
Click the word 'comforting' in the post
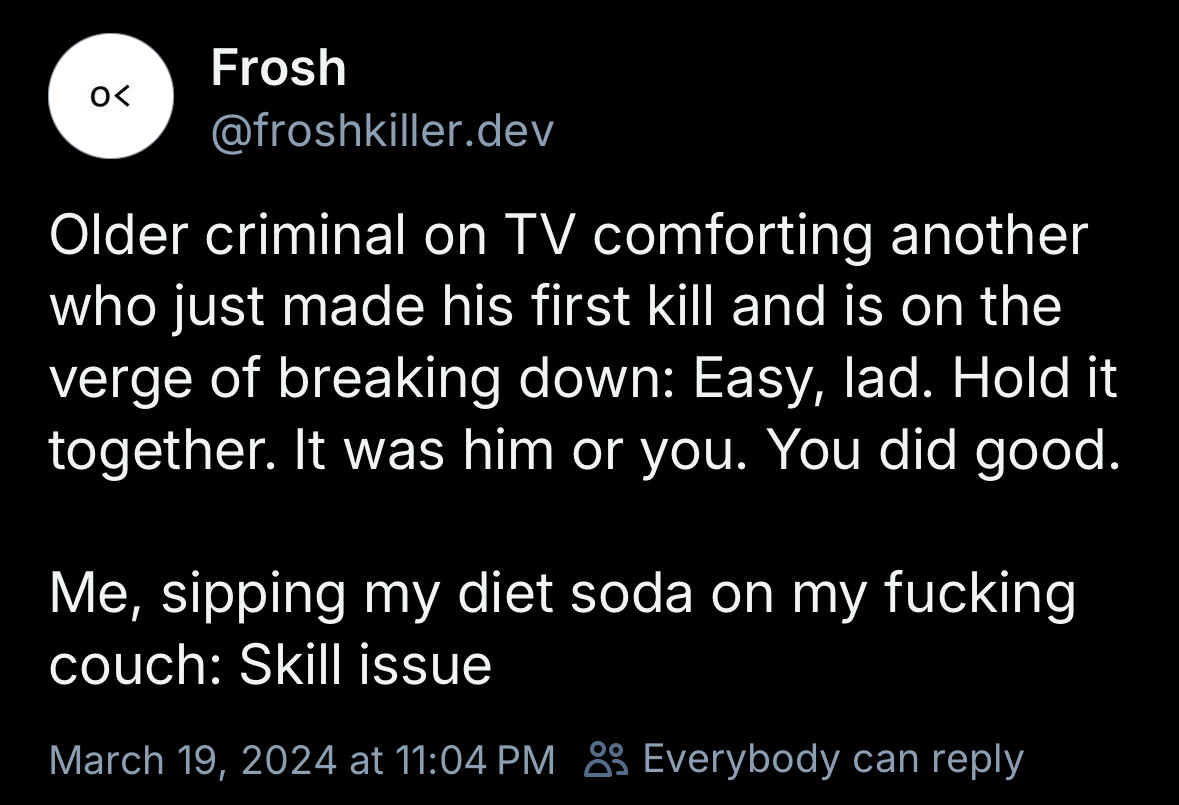coord(733,236)
